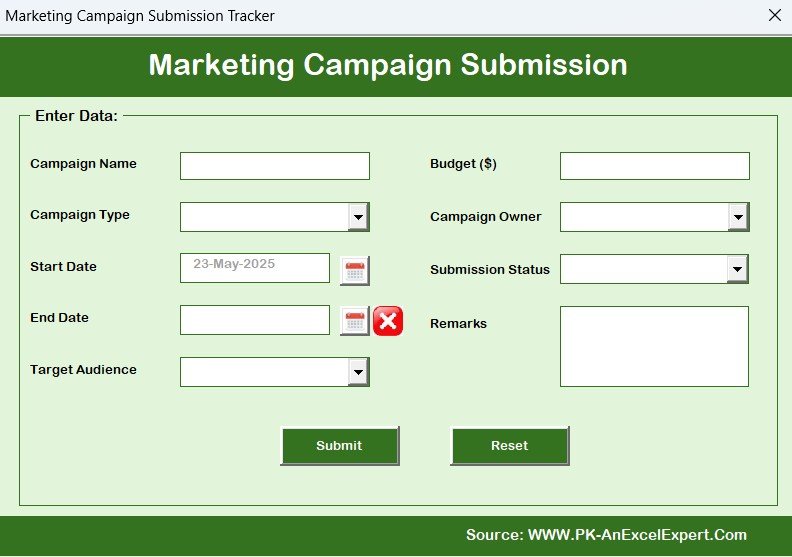Expand the Target Audience dropdown arrow
The height and width of the screenshot is (557, 792).
[x=358, y=372]
